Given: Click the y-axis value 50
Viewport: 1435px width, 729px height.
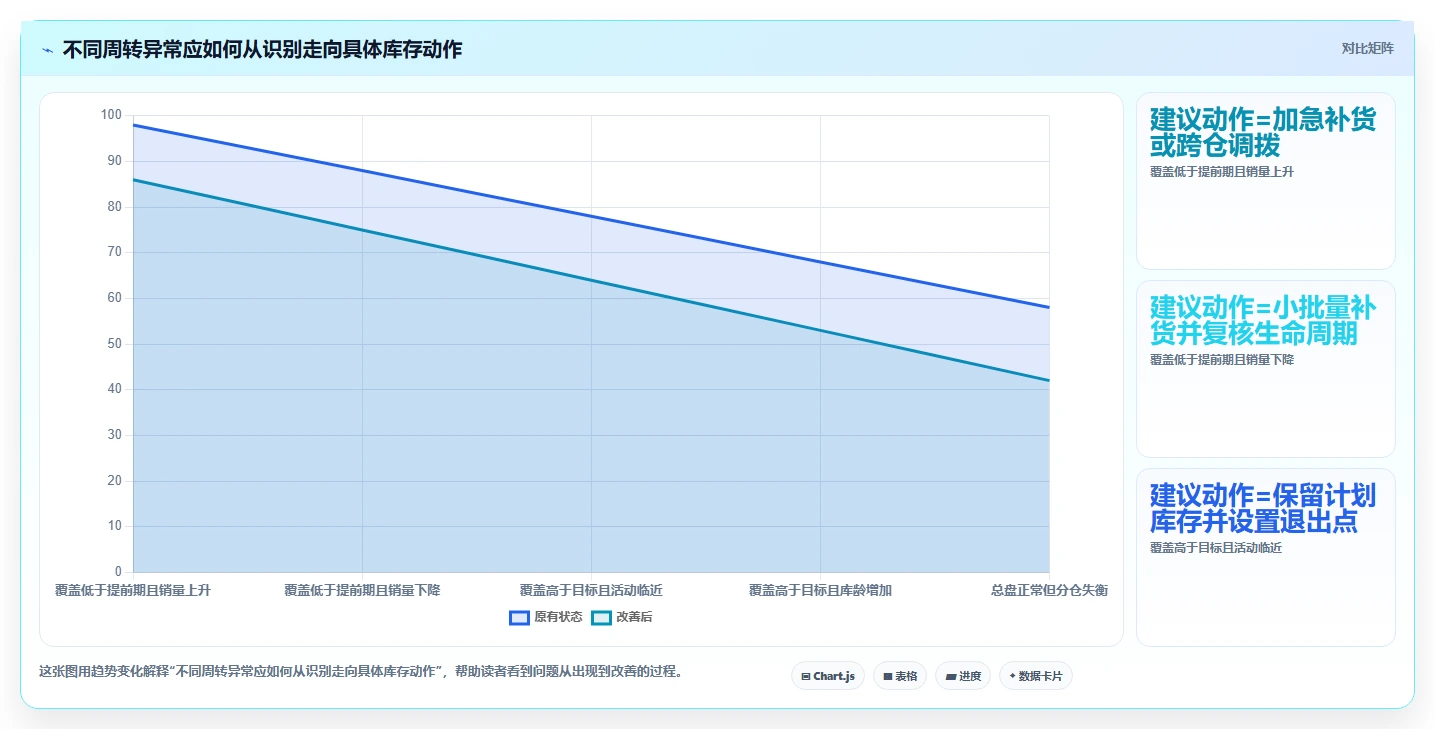Looking at the screenshot, I should click(114, 344).
